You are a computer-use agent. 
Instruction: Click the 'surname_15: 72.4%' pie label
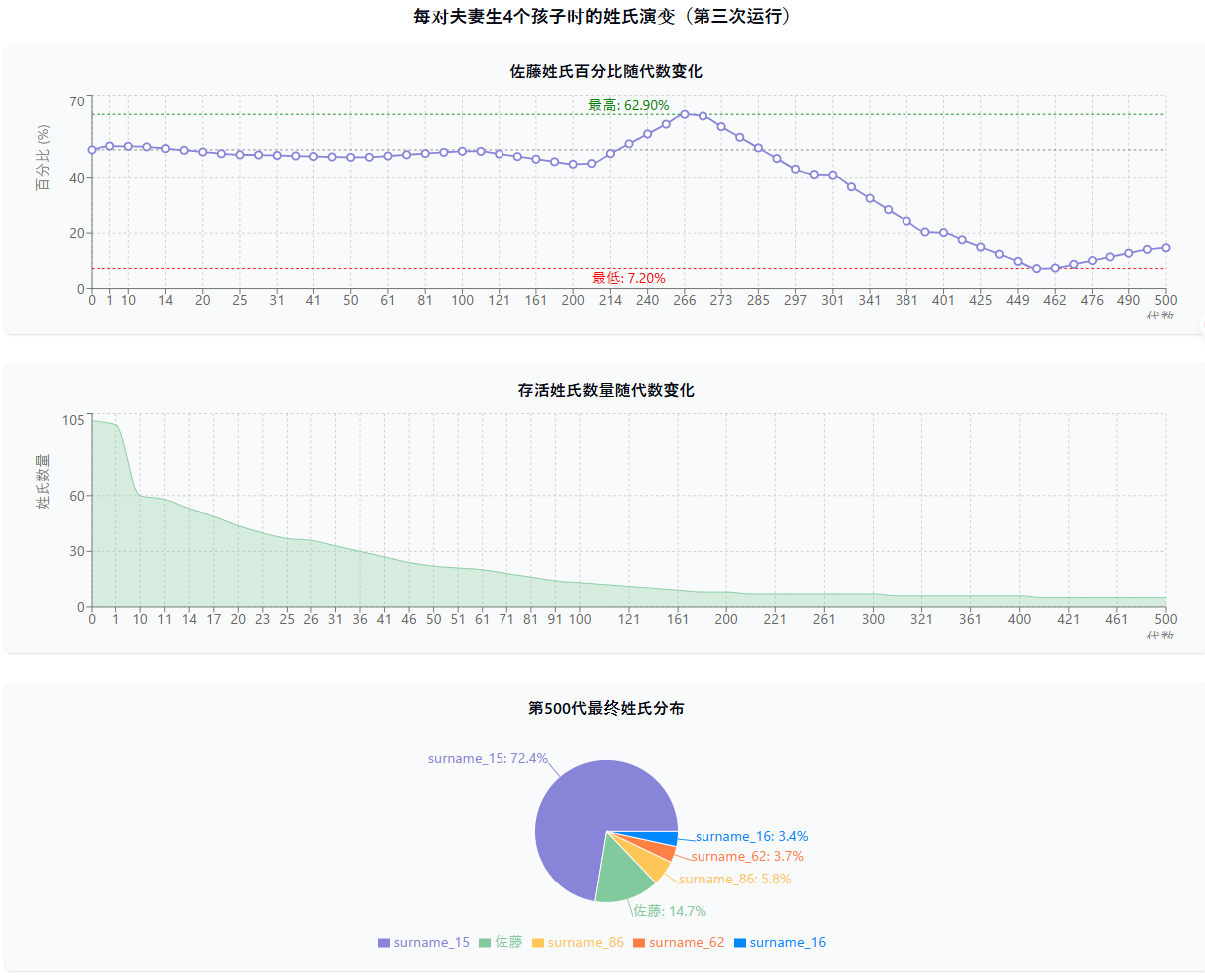pos(488,758)
